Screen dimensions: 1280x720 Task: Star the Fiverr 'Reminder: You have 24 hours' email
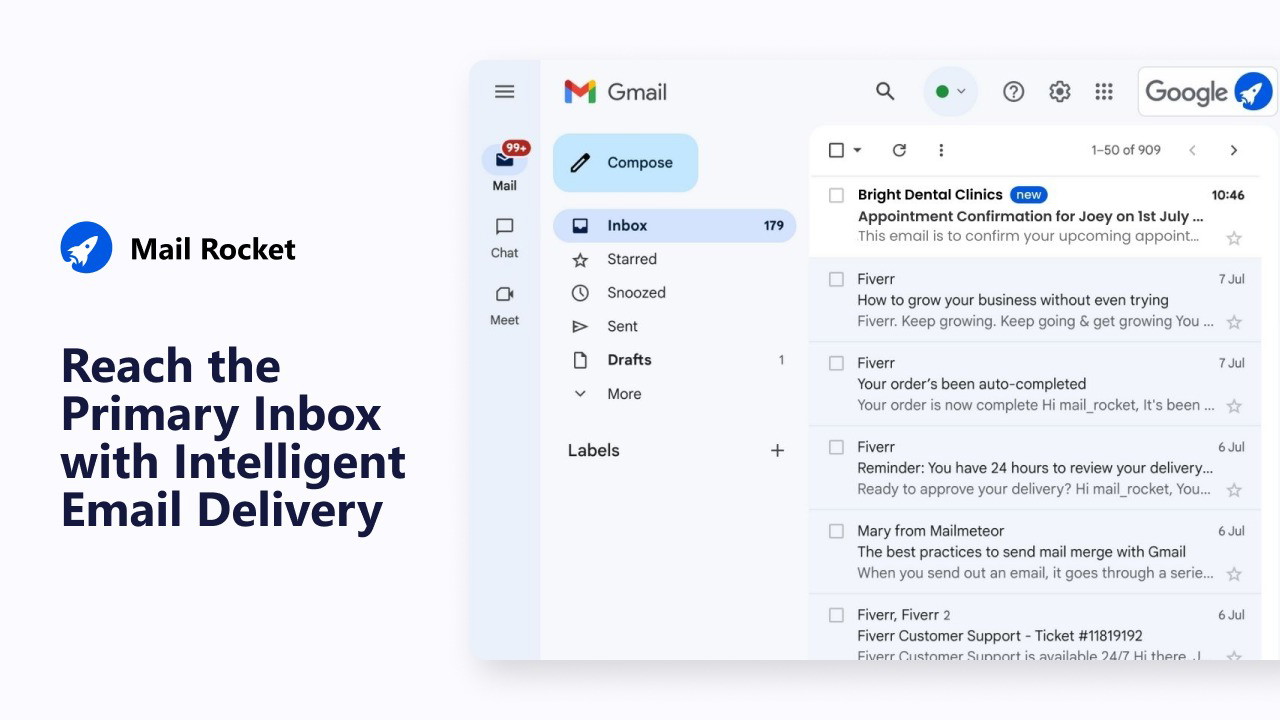pos(1235,490)
